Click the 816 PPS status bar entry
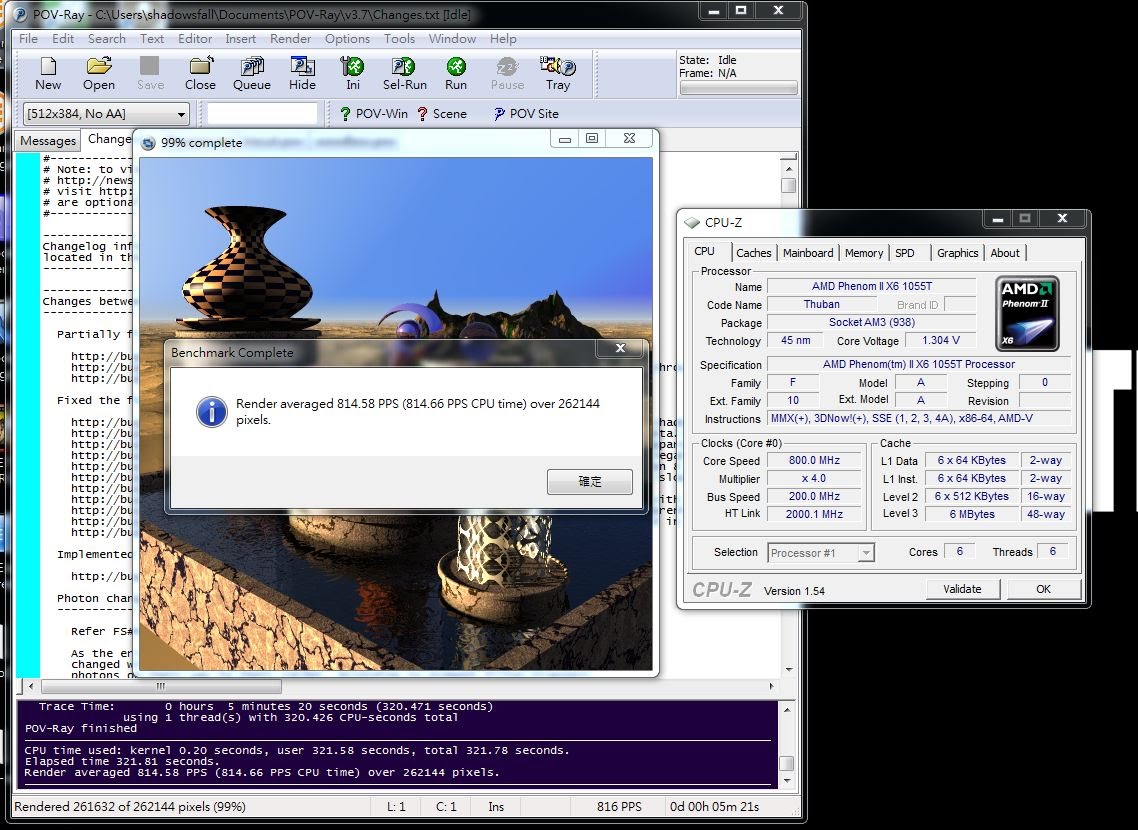 619,807
